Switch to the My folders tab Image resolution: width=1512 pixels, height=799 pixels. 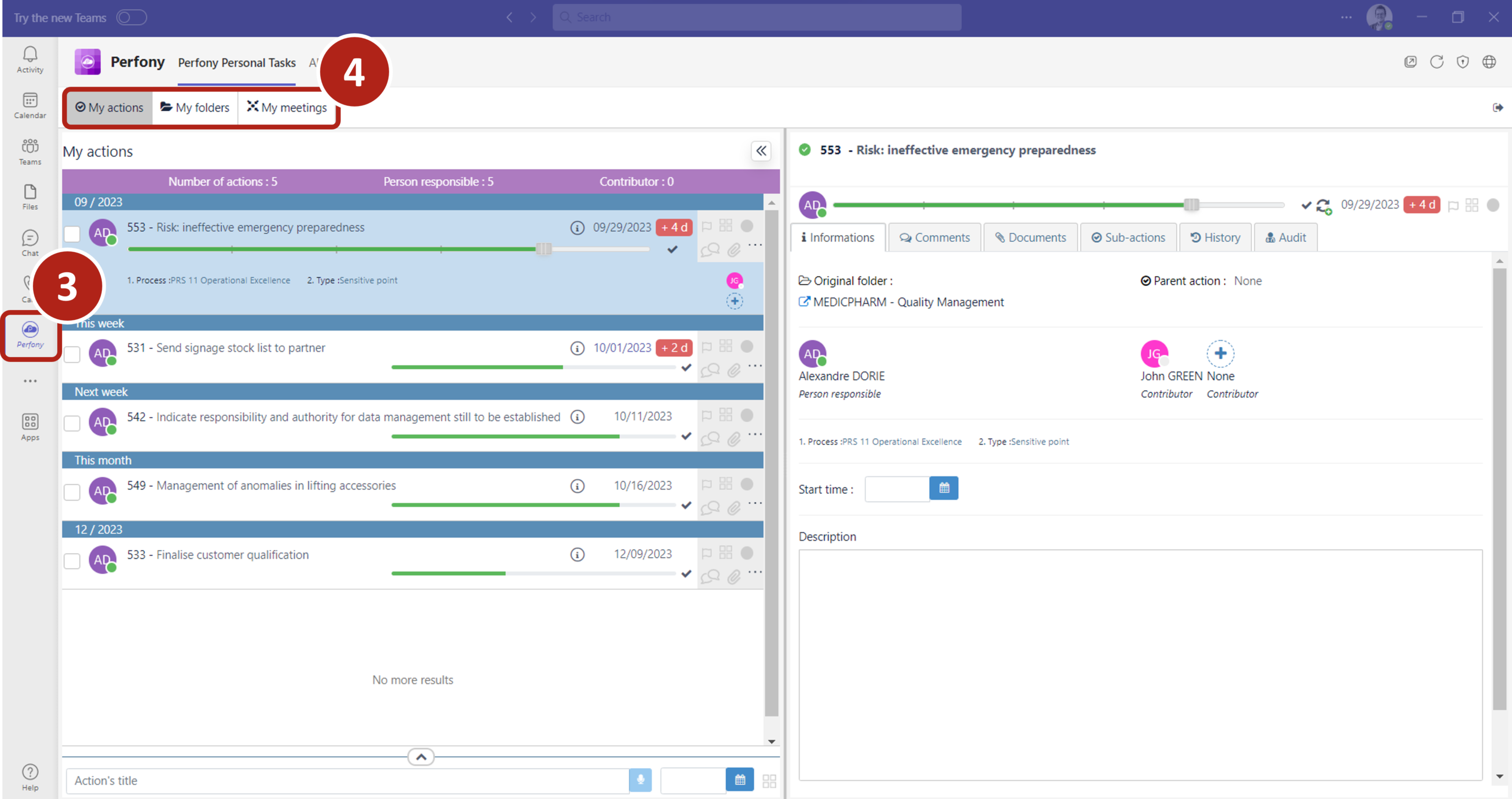[x=195, y=108]
